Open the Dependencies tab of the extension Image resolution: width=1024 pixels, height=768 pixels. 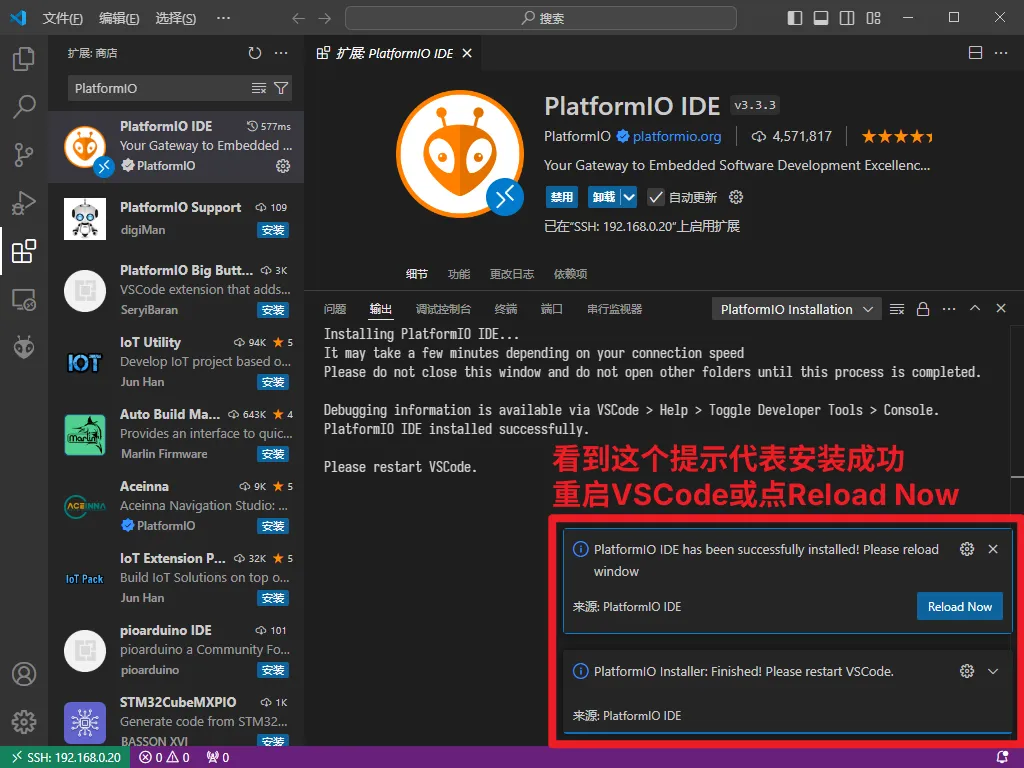coord(571,274)
